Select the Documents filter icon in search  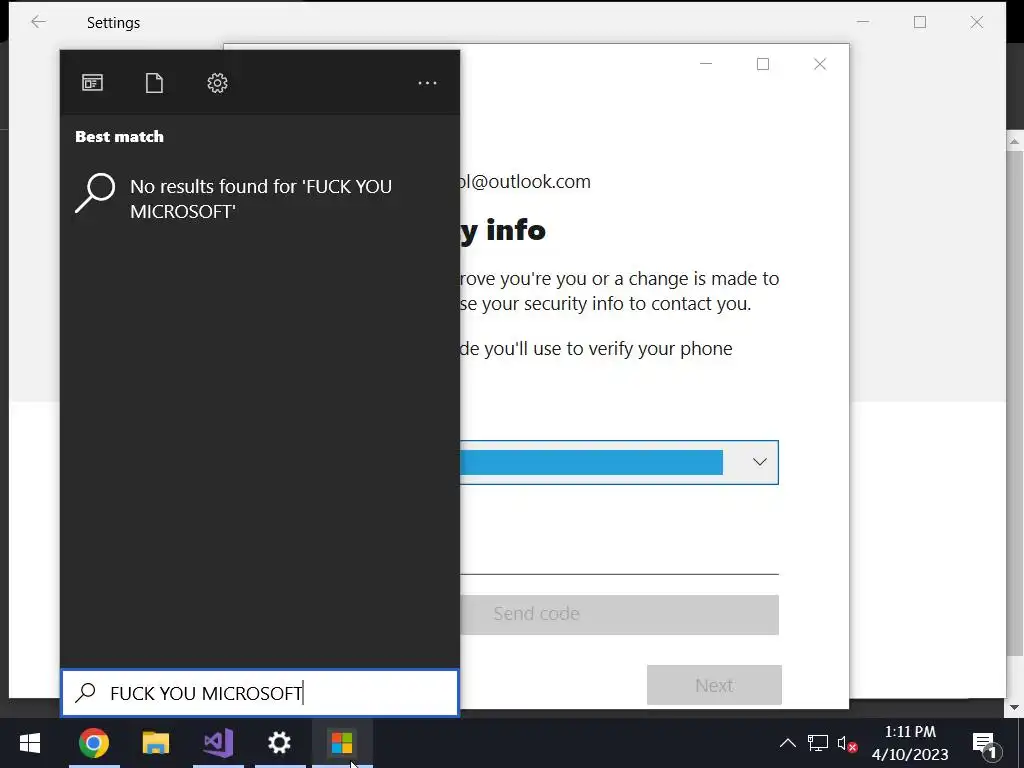click(154, 83)
